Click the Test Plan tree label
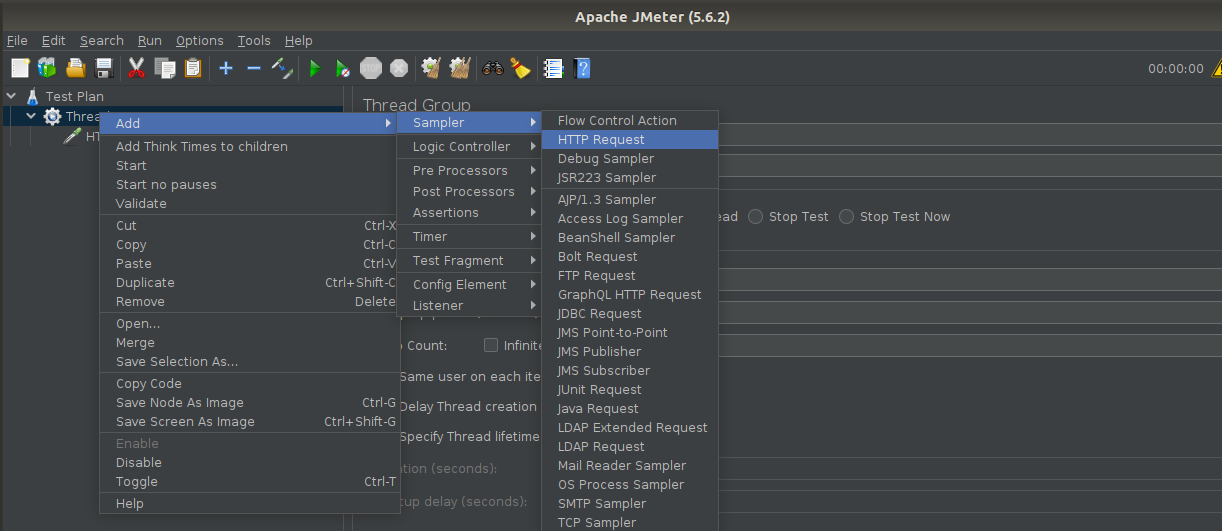This screenshot has width=1222, height=531. pos(74,97)
